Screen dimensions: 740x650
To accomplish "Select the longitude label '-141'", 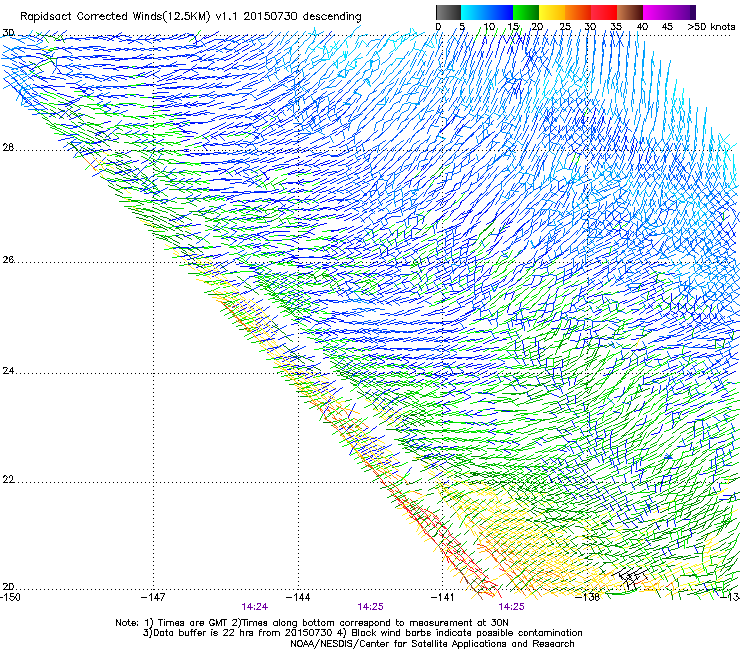I will click(443, 597).
